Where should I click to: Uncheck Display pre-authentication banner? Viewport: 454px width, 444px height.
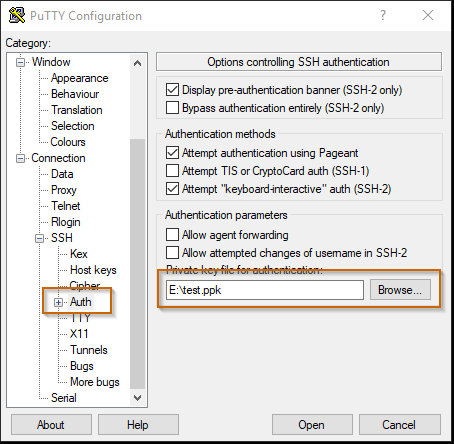(172, 90)
